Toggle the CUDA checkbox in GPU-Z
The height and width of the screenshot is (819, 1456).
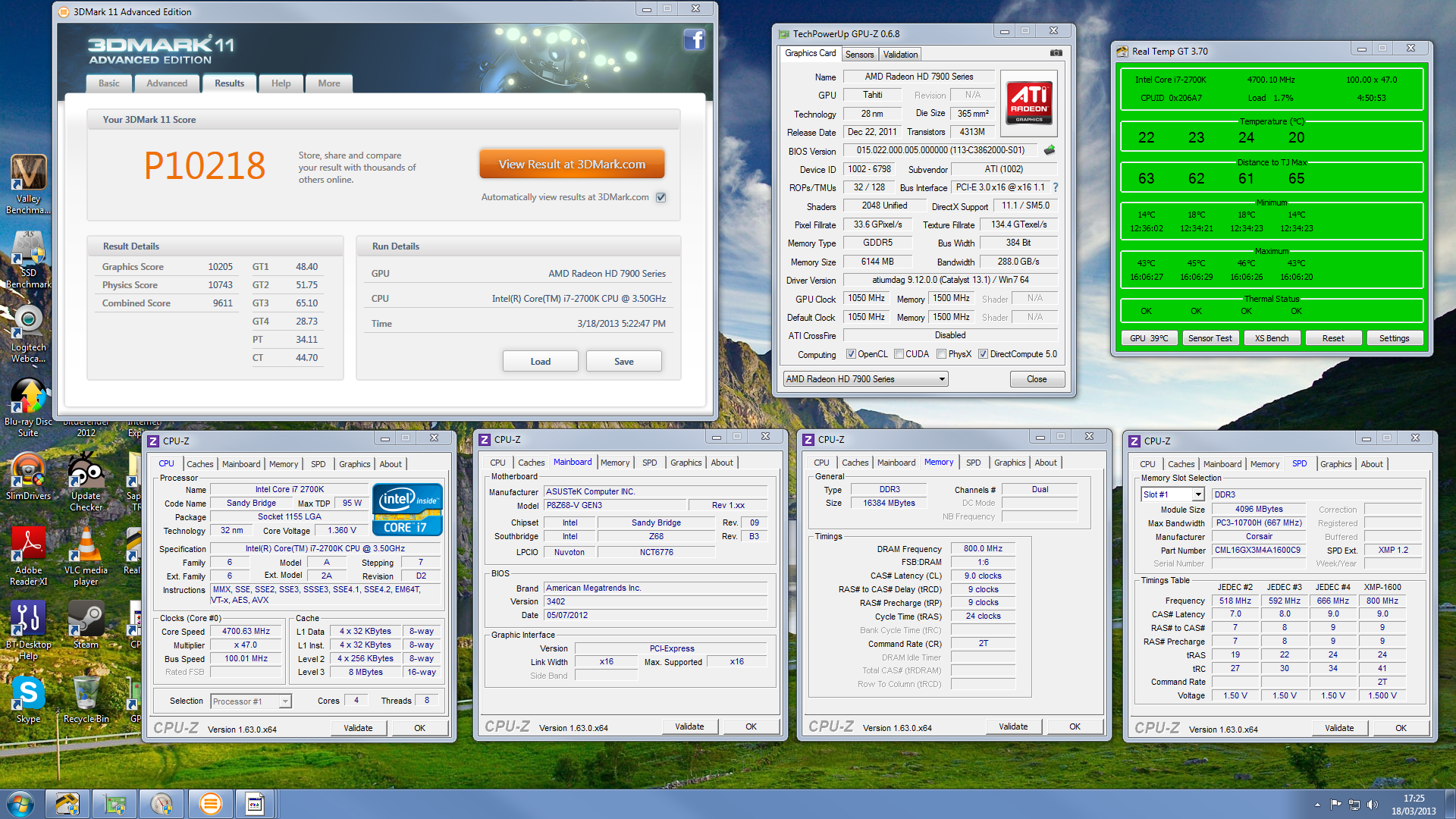click(x=899, y=354)
